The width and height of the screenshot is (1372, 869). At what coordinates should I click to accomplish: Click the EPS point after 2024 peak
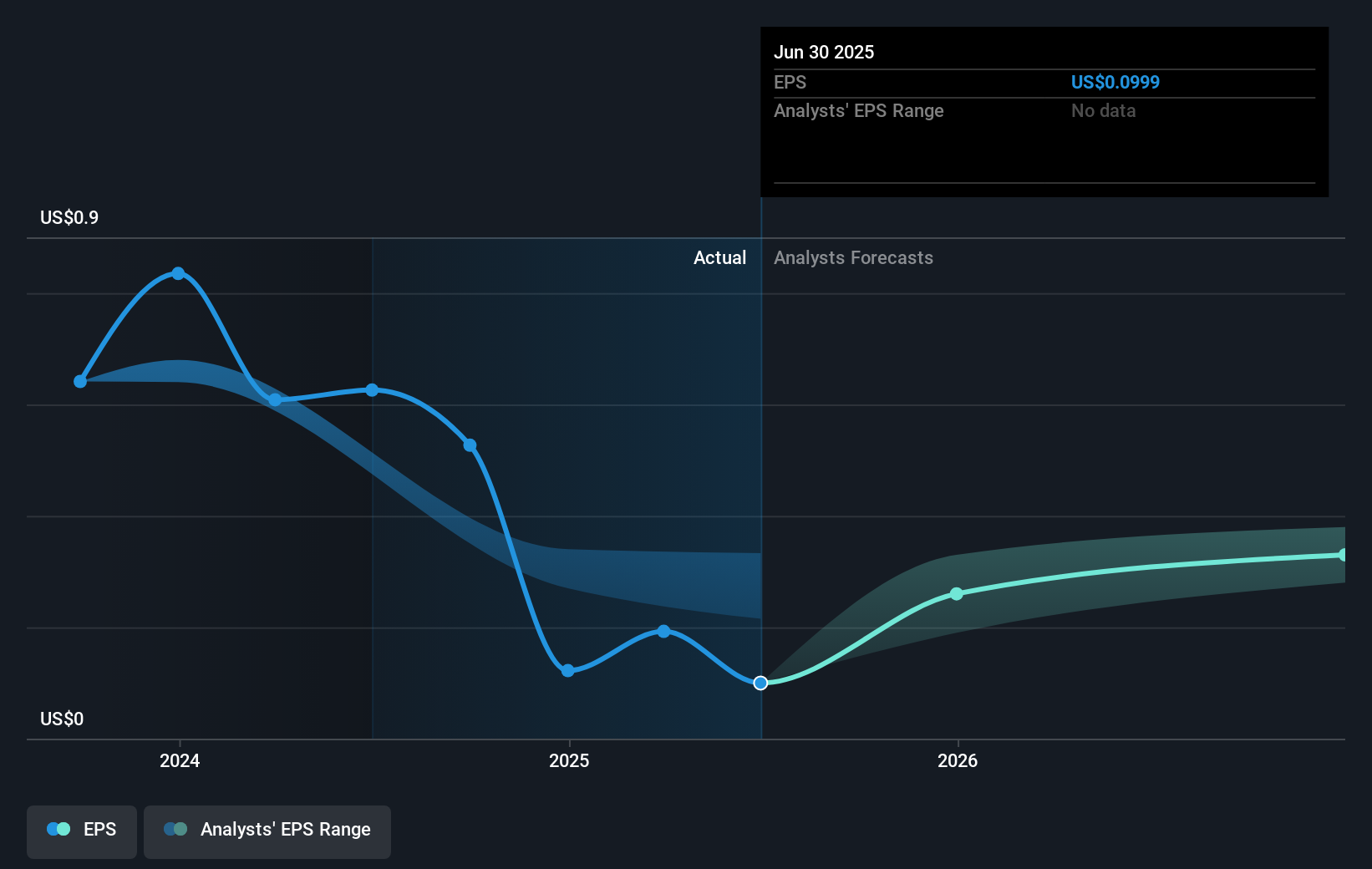275,400
